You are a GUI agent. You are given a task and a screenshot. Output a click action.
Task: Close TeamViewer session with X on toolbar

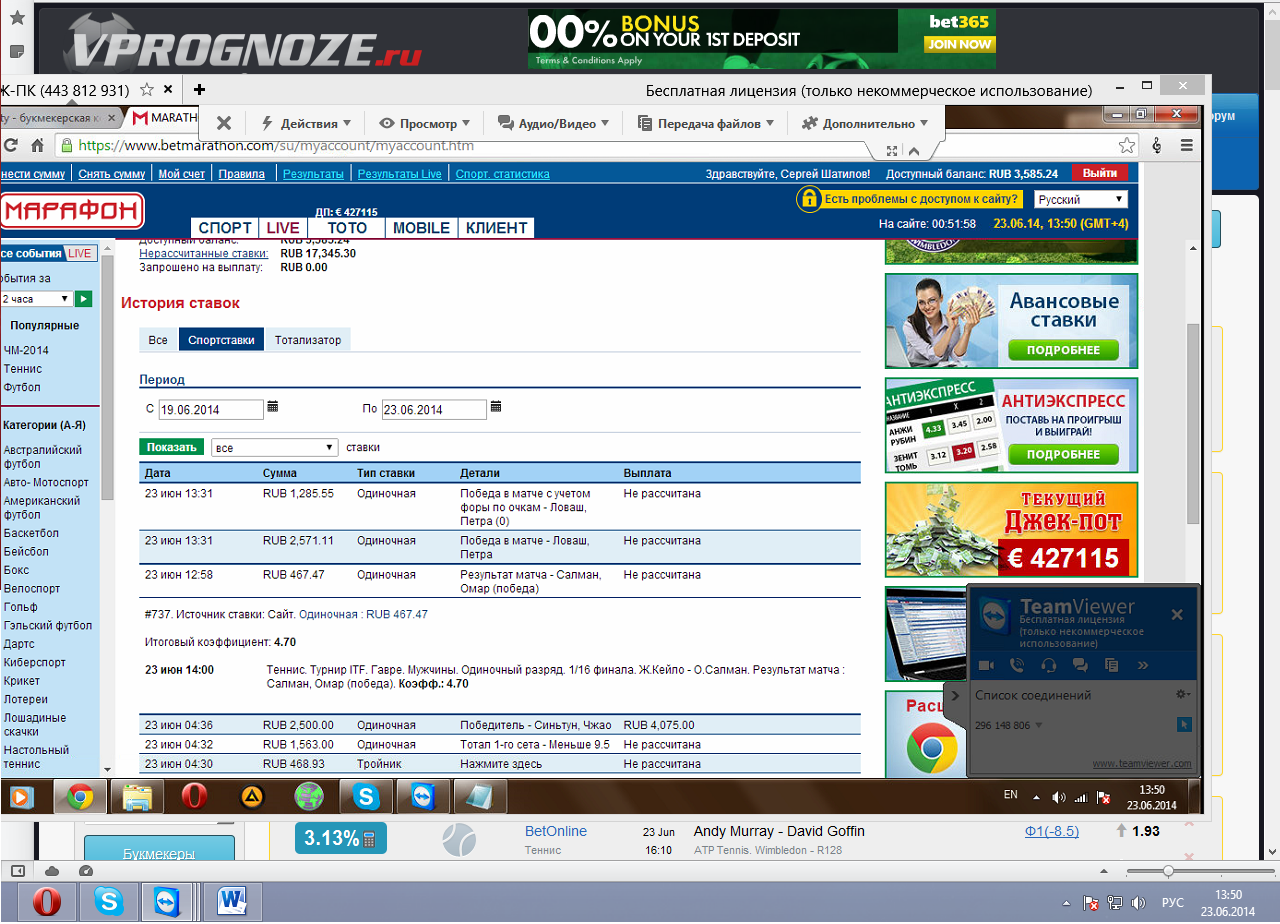coord(224,123)
